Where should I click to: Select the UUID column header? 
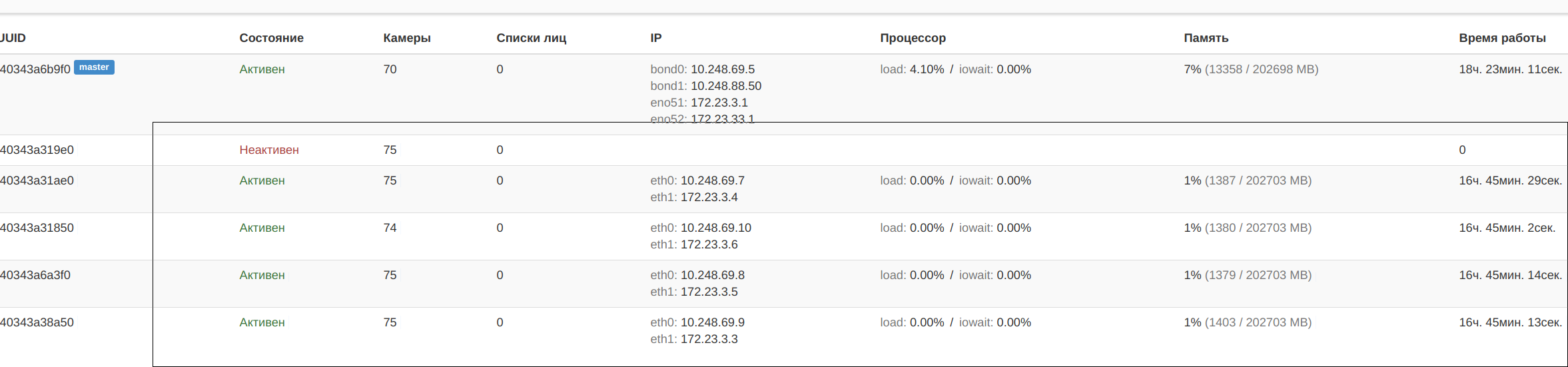13,38
